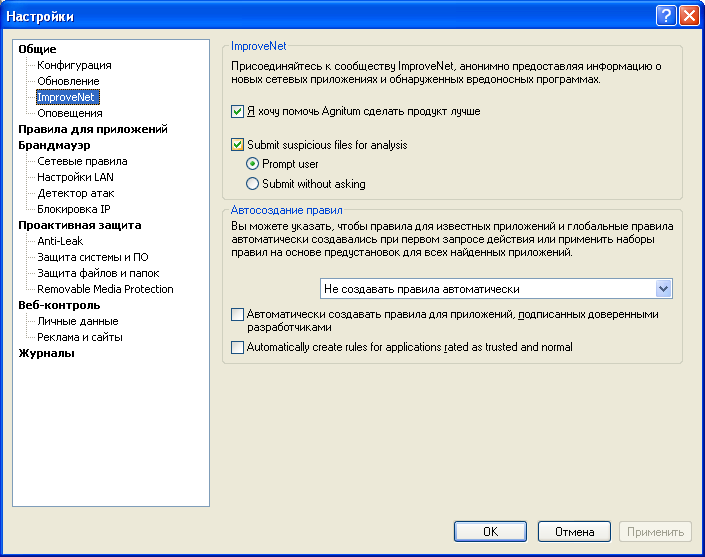Select the Брандмауэр category
Screen dimensions: 705x557
click(54, 145)
